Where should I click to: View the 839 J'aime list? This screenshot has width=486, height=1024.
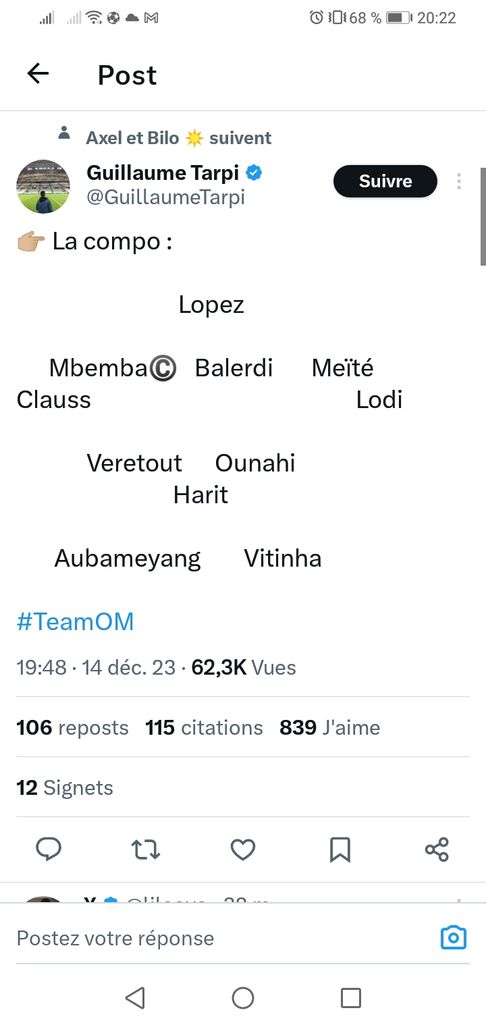[x=330, y=728]
